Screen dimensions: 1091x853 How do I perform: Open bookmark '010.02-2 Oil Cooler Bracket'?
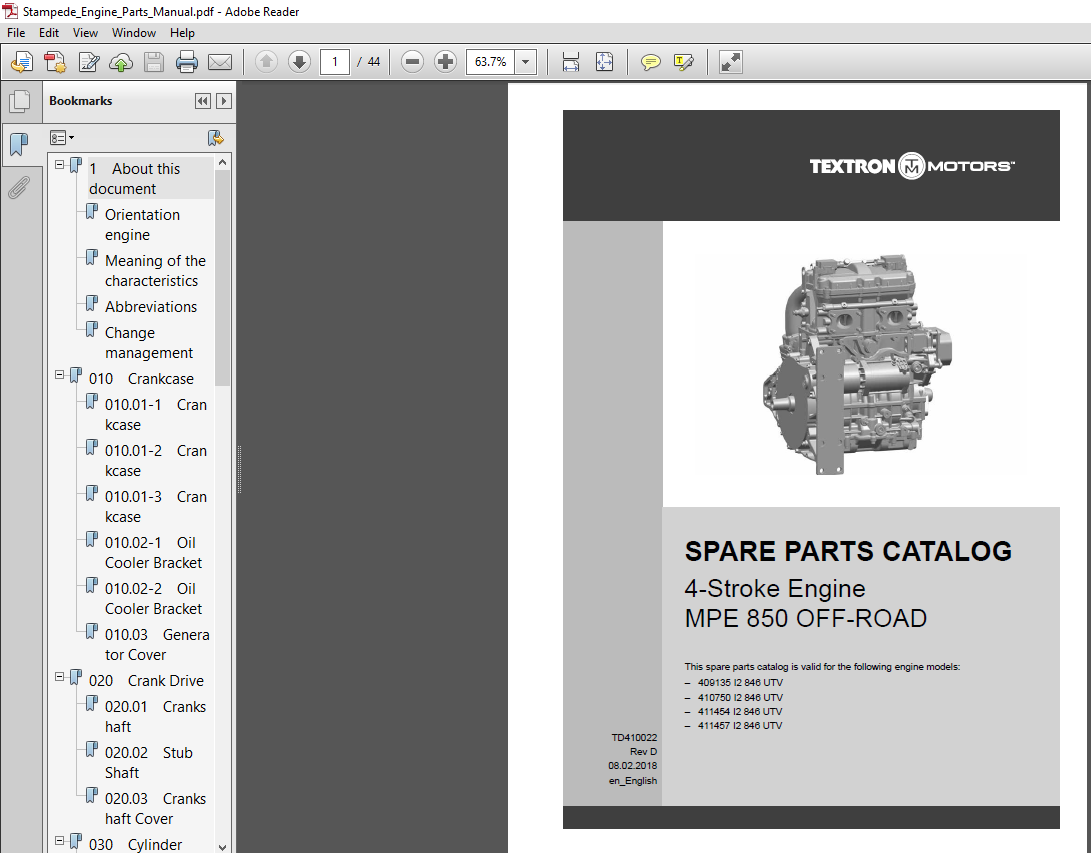(x=153, y=598)
